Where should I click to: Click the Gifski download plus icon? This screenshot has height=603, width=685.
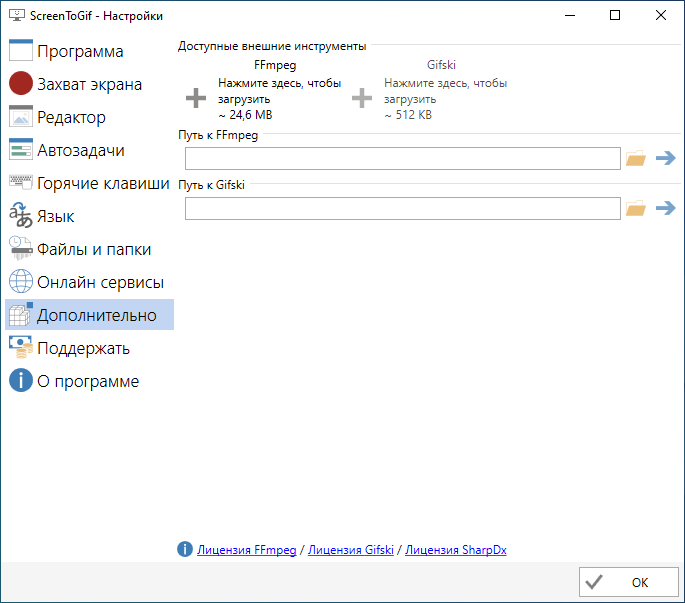(x=362, y=98)
